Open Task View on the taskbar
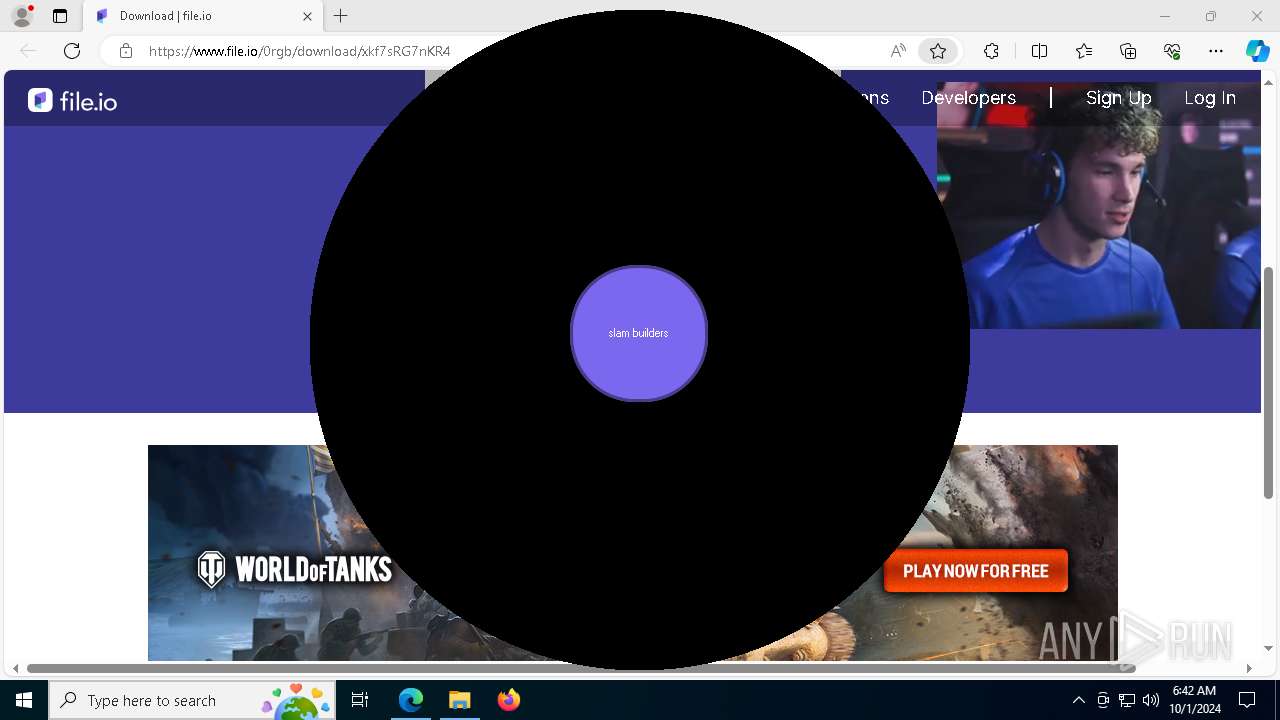The height and width of the screenshot is (720, 1280). coord(360,700)
